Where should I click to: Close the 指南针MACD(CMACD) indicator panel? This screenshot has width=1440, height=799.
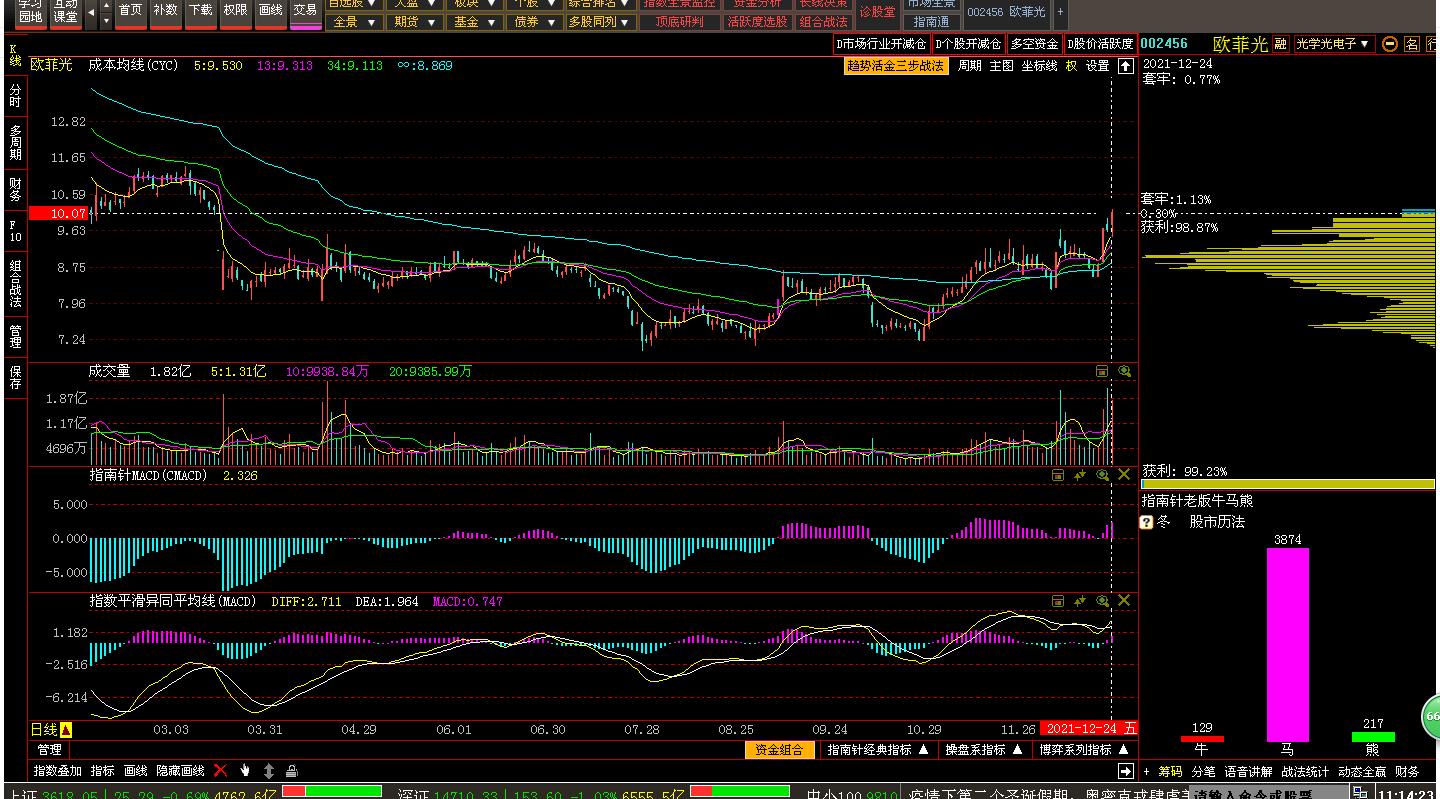click(1124, 475)
